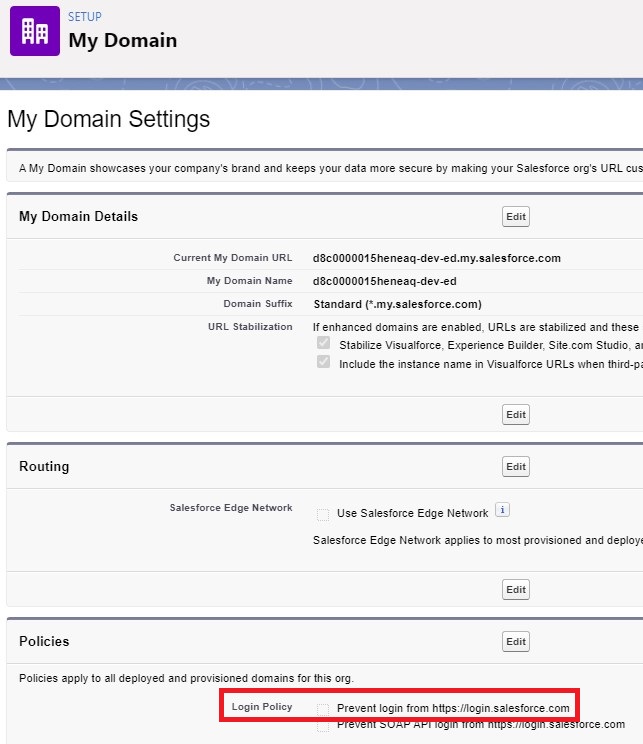The width and height of the screenshot is (643, 744).
Task: Click Edit button below Salesforce Edge Network text
Action: click(516, 590)
